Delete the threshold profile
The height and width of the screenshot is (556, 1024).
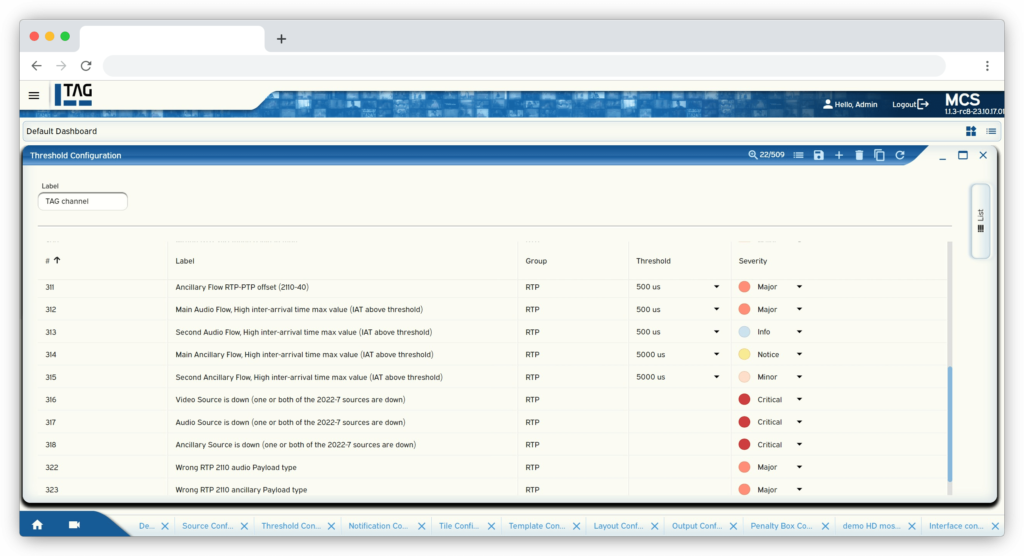click(859, 155)
